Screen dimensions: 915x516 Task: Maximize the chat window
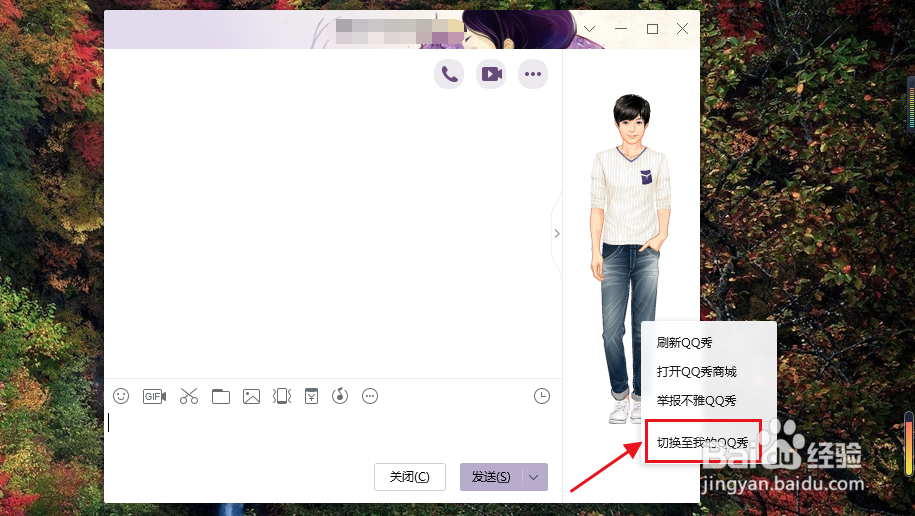point(652,29)
